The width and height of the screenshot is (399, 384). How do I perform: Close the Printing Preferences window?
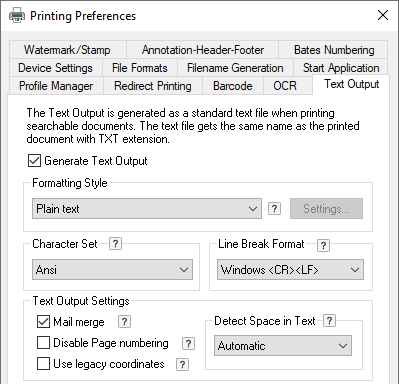point(383,15)
